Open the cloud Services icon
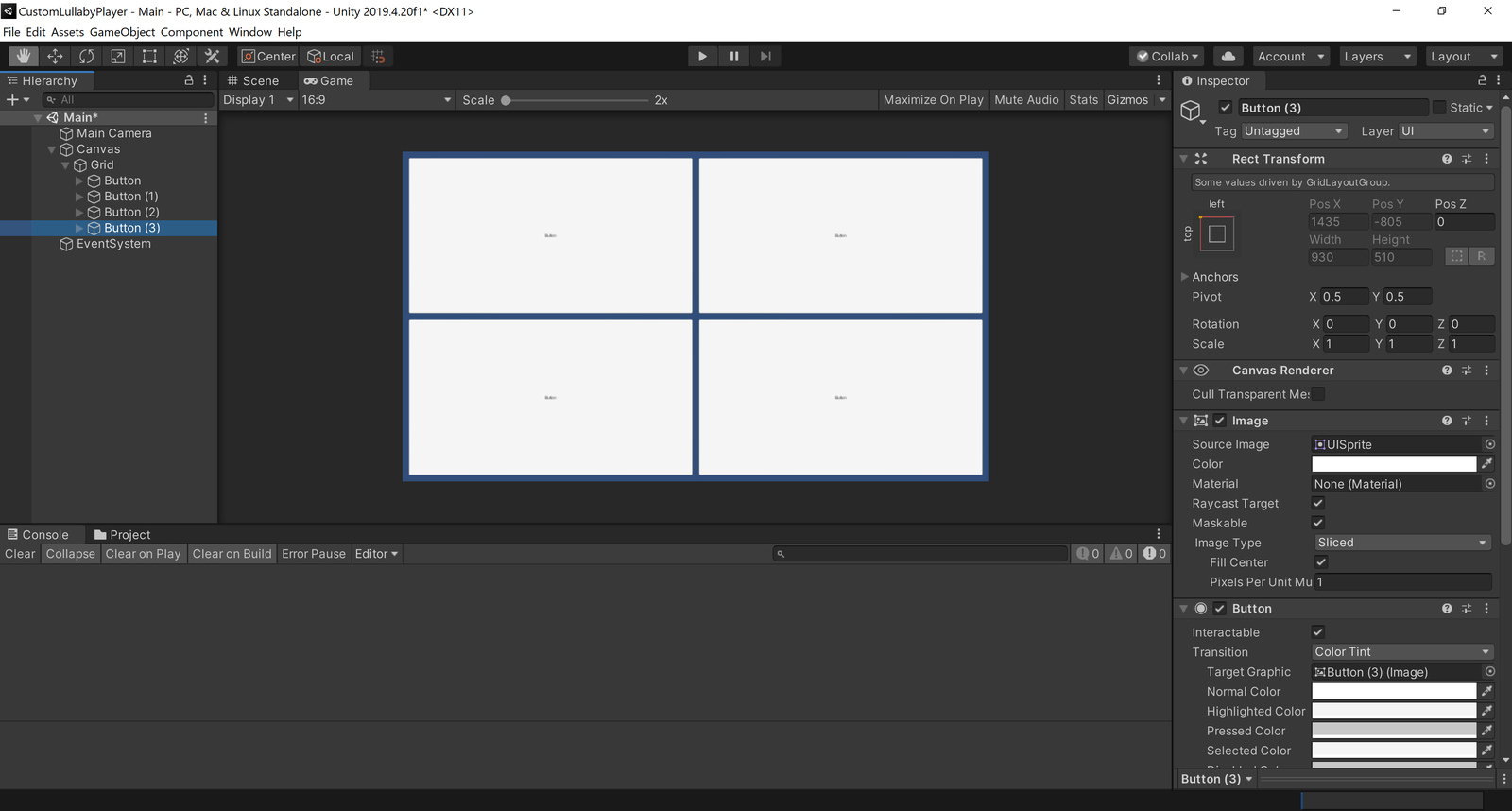The image size is (1512, 811). pos(1228,57)
